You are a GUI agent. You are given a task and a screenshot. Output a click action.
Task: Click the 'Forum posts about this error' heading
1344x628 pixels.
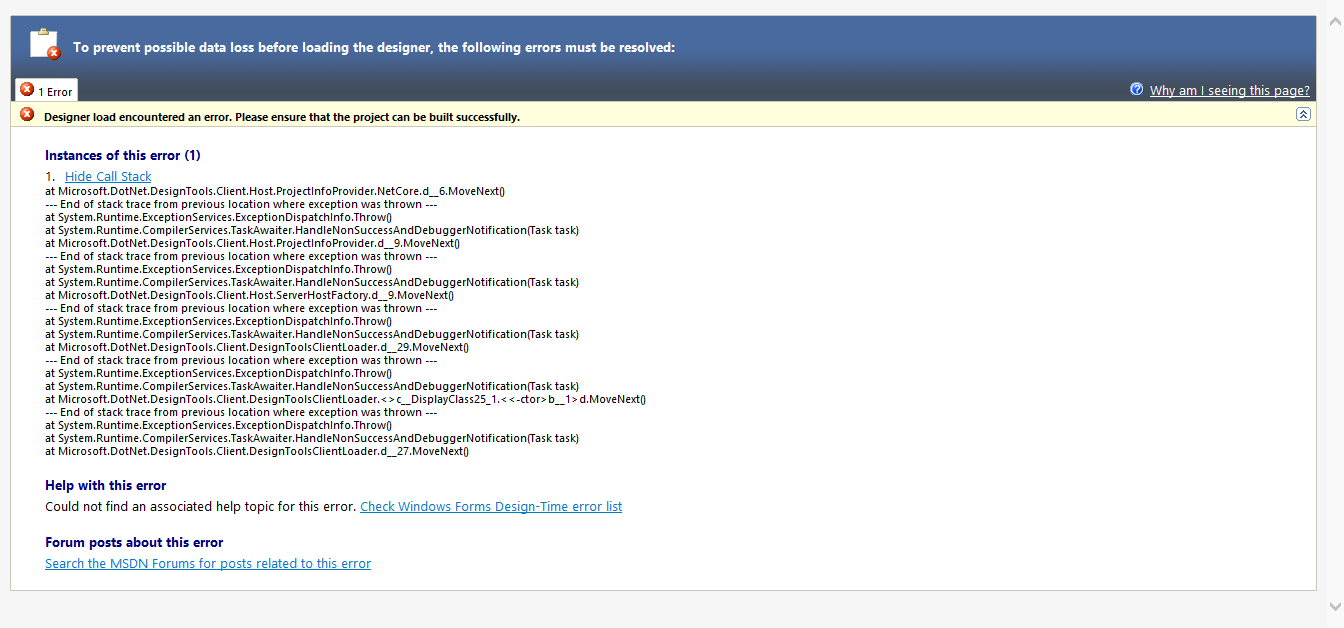[134, 542]
